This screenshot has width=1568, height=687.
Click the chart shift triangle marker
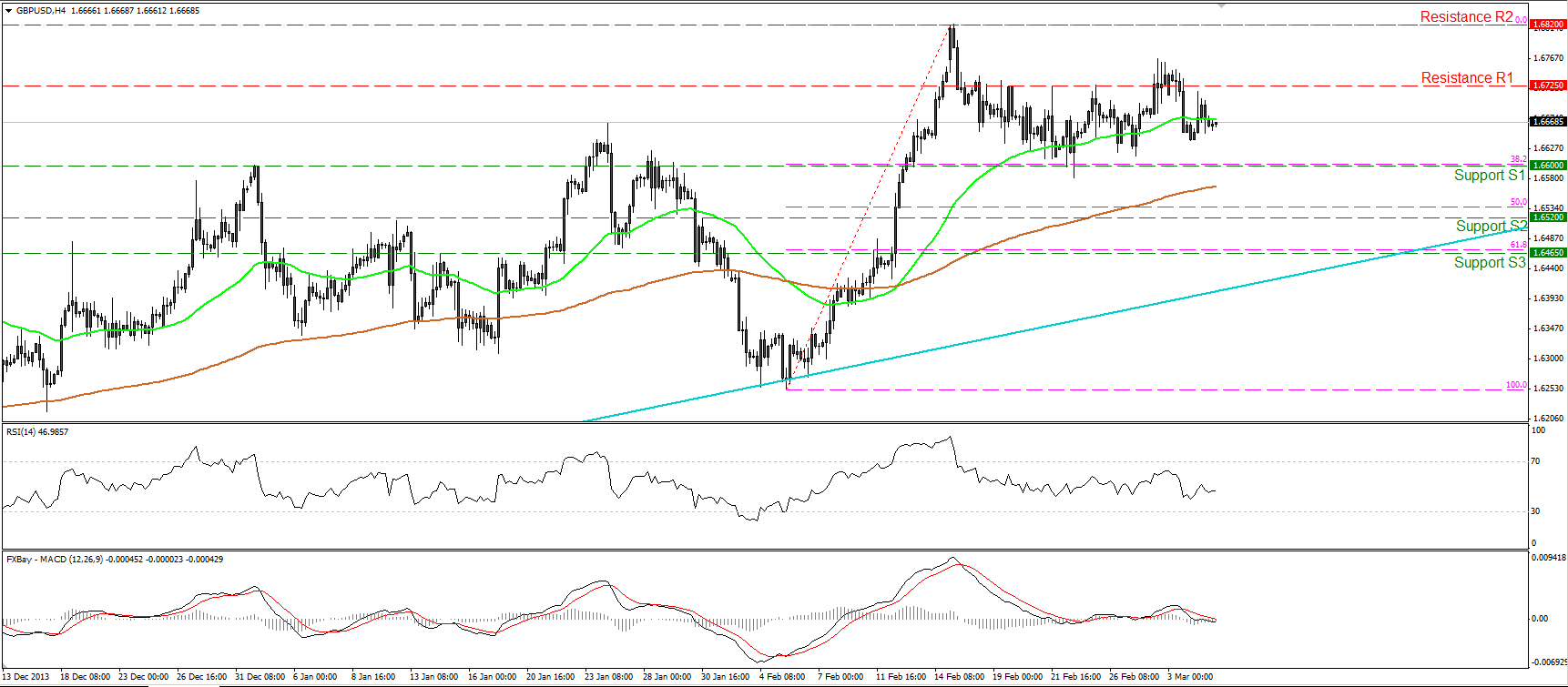(x=1222, y=5)
